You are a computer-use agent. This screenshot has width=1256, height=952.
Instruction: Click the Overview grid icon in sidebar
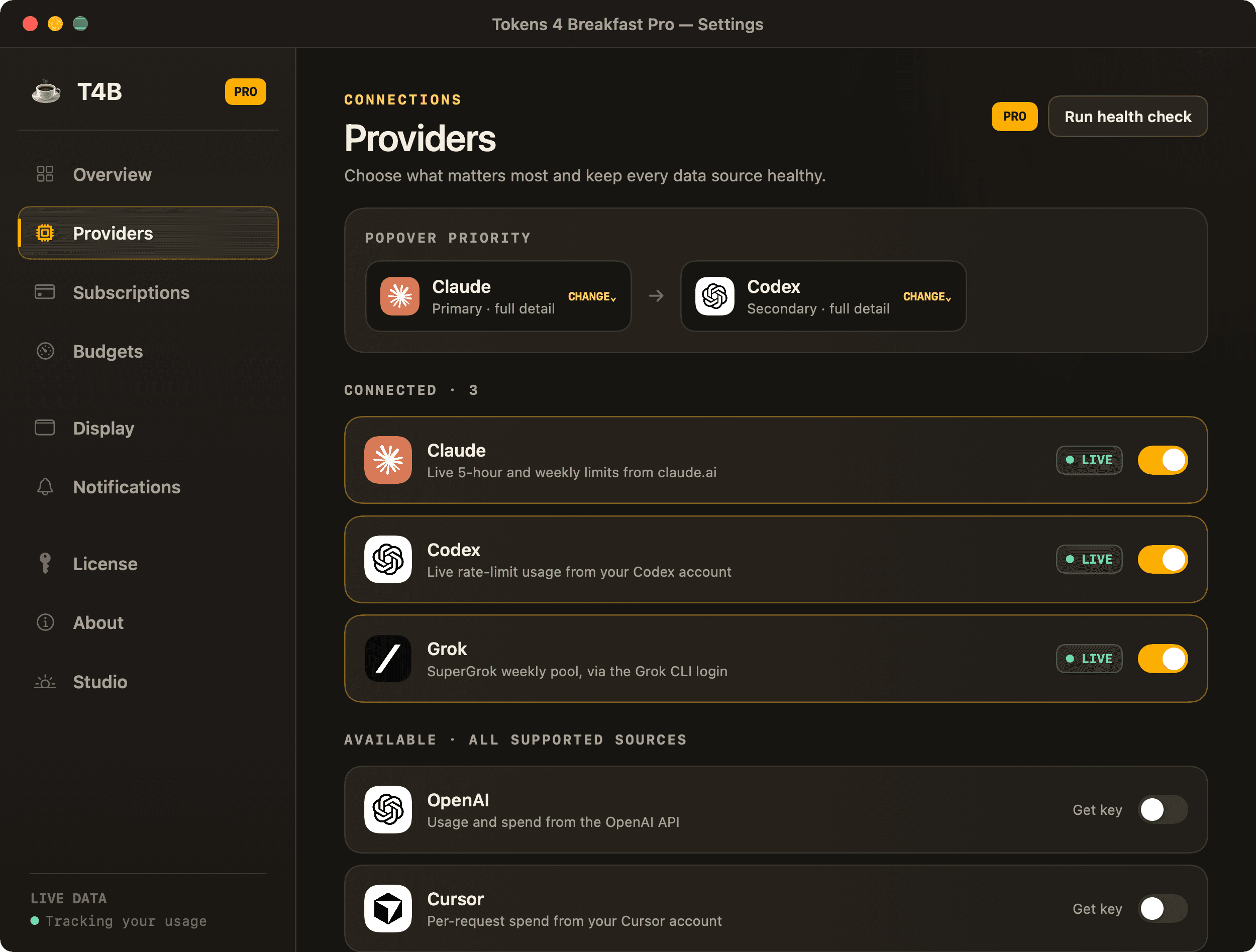45,174
